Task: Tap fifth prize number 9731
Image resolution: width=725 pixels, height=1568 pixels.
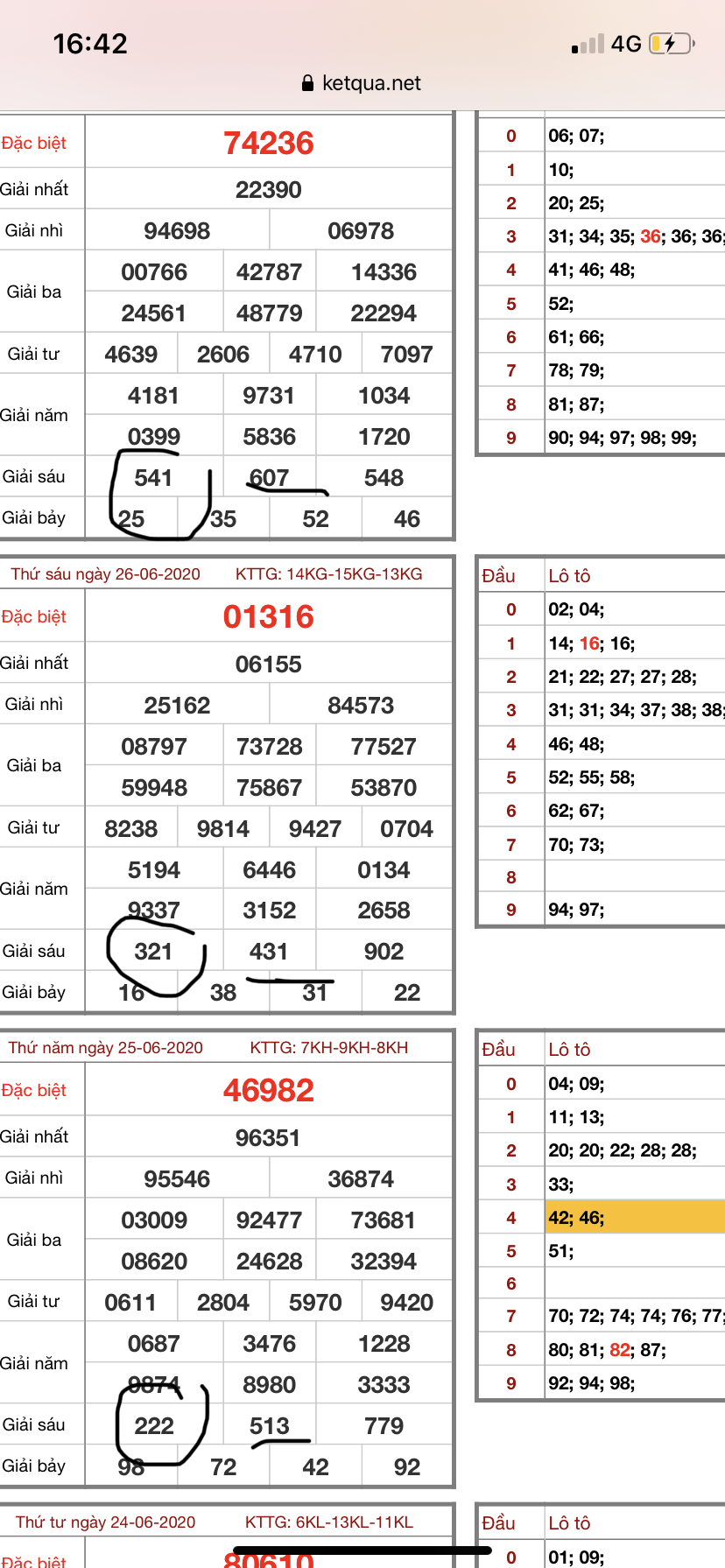Action: (269, 396)
